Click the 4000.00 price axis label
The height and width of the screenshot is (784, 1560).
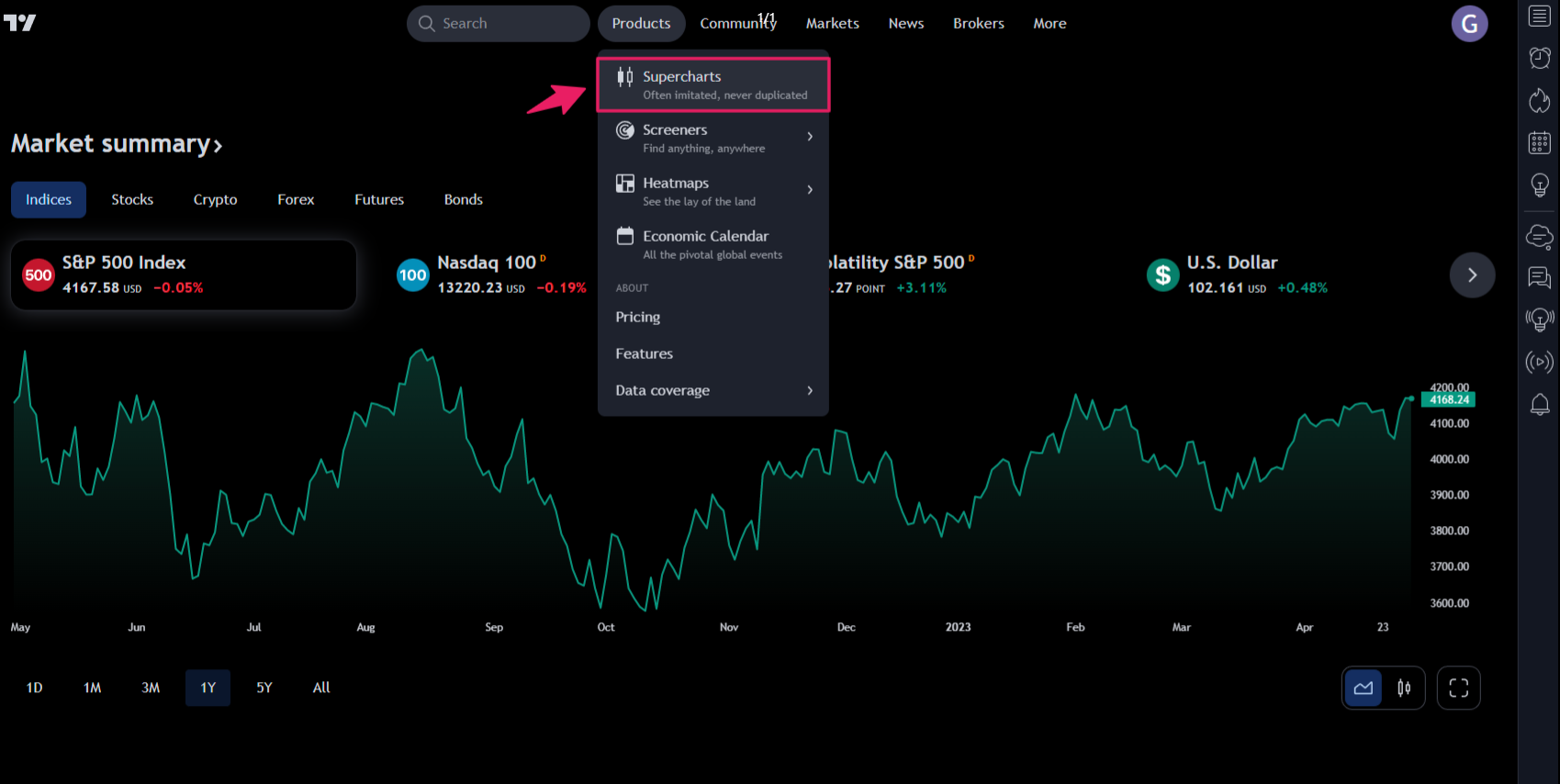click(1450, 459)
